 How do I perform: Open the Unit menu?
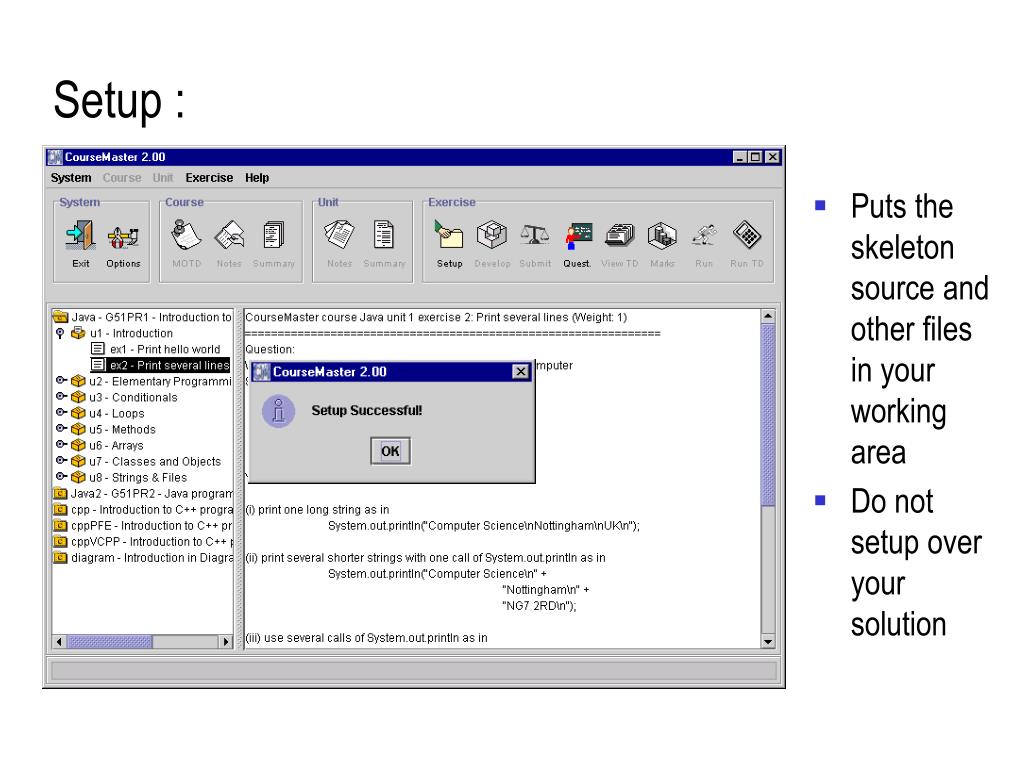tap(163, 178)
